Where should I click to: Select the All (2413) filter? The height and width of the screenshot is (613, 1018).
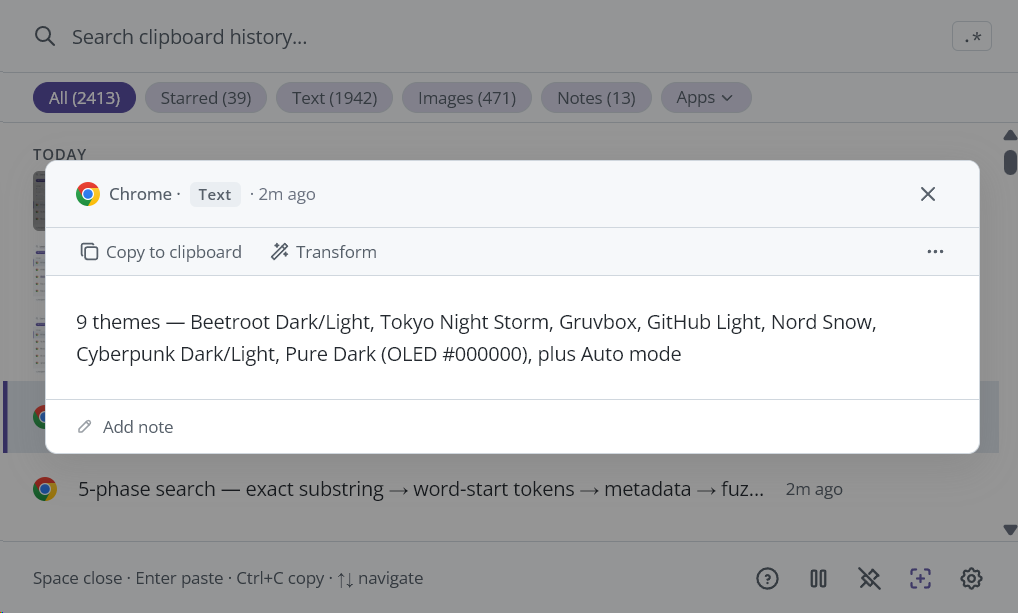click(x=84, y=98)
